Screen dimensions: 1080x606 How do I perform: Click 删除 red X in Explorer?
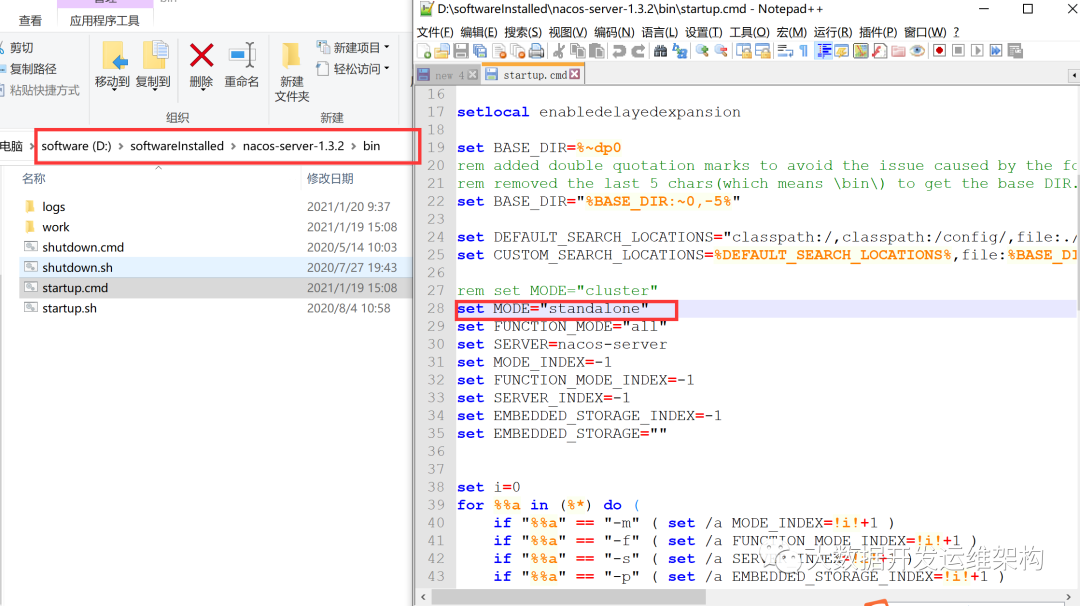[201, 65]
